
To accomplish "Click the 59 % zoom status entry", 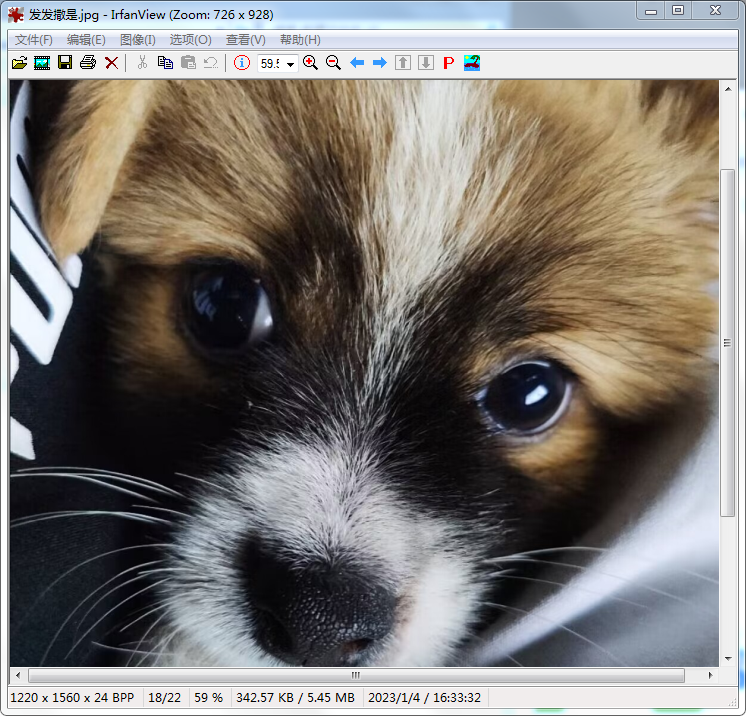I will (x=208, y=697).
